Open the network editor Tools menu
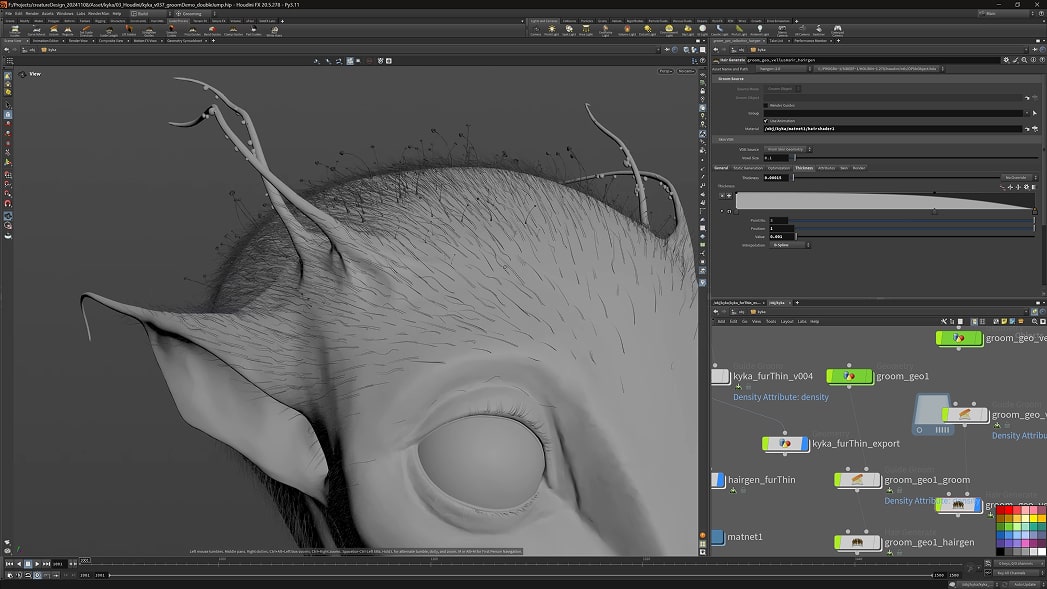Screen dimensions: 1047x589 (x=771, y=321)
